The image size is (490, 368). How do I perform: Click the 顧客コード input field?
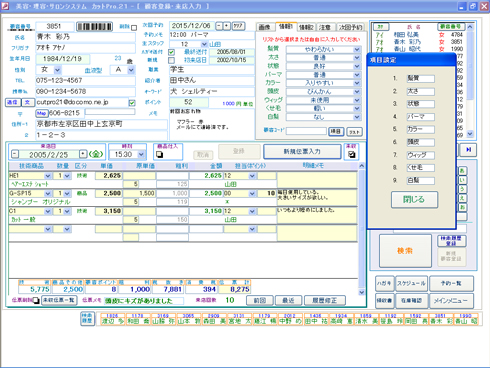306,131
